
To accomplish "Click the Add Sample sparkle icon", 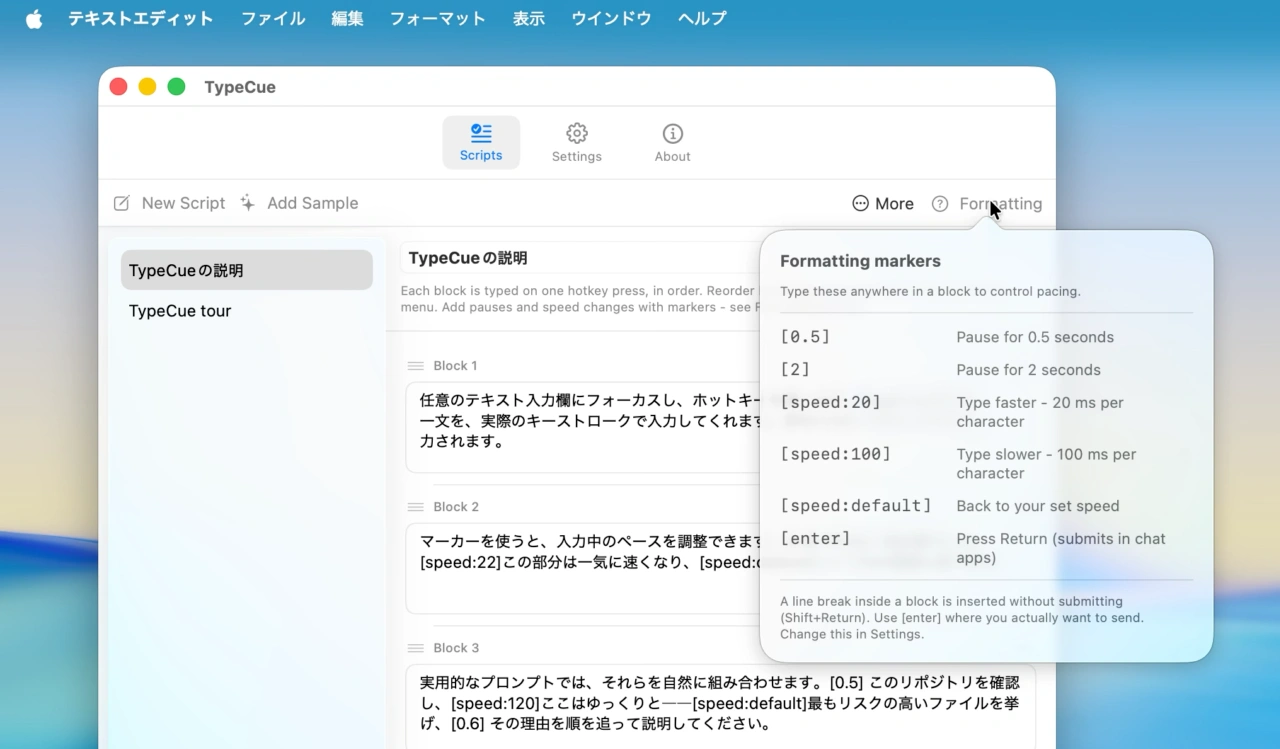I will coord(248,203).
